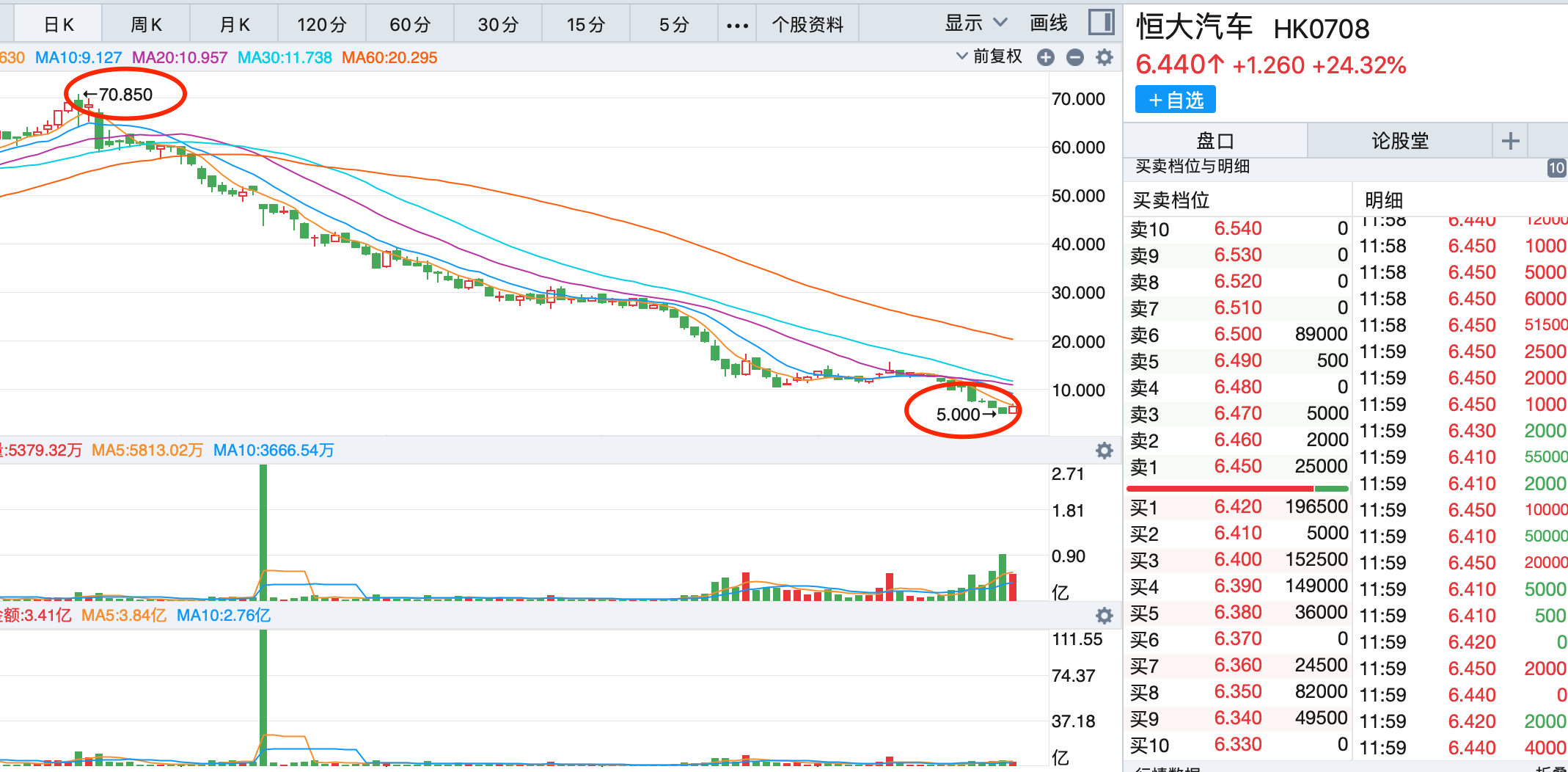
Task: Click the 买3 volume 152500
Action: pyautogui.click(x=1316, y=559)
